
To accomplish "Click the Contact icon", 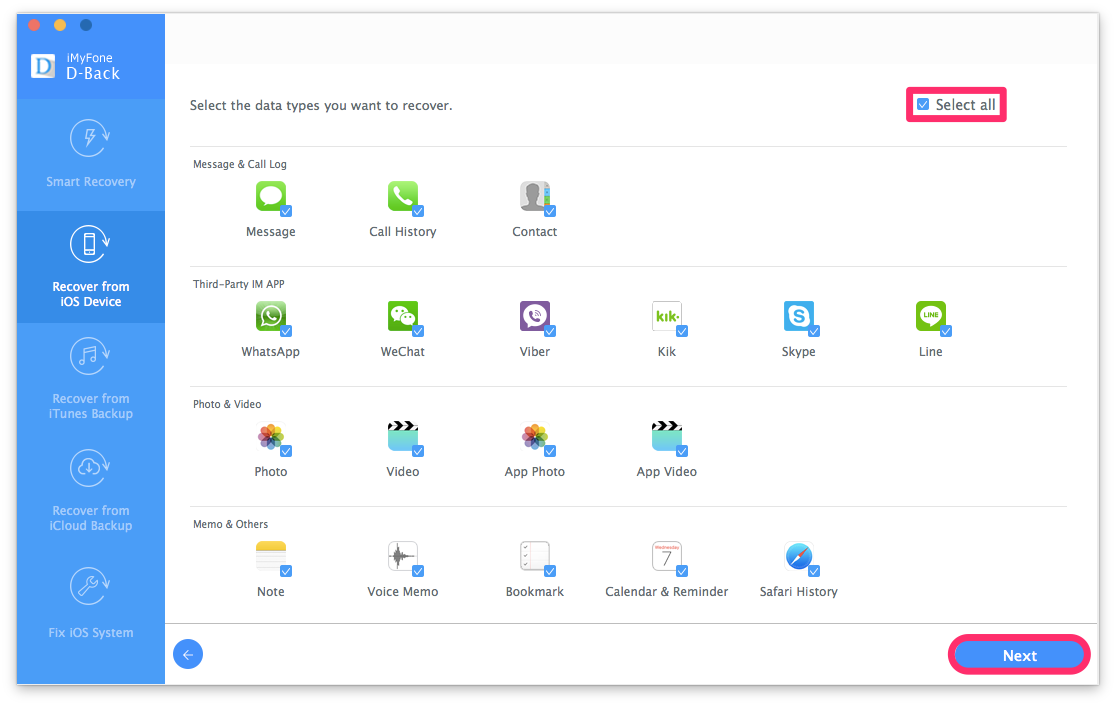I will click(535, 196).
